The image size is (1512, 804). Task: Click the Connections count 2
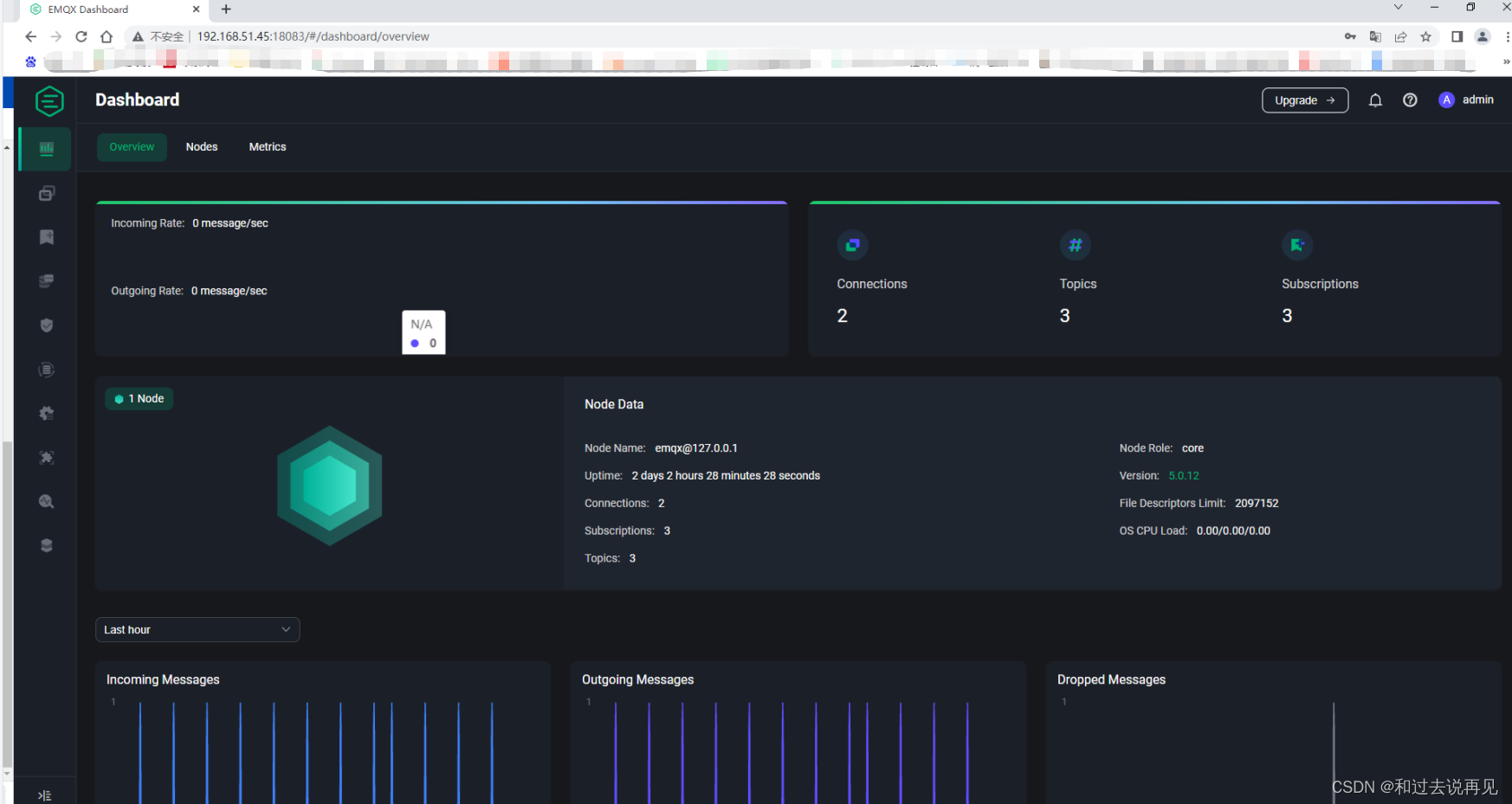(x=843, y=316)
